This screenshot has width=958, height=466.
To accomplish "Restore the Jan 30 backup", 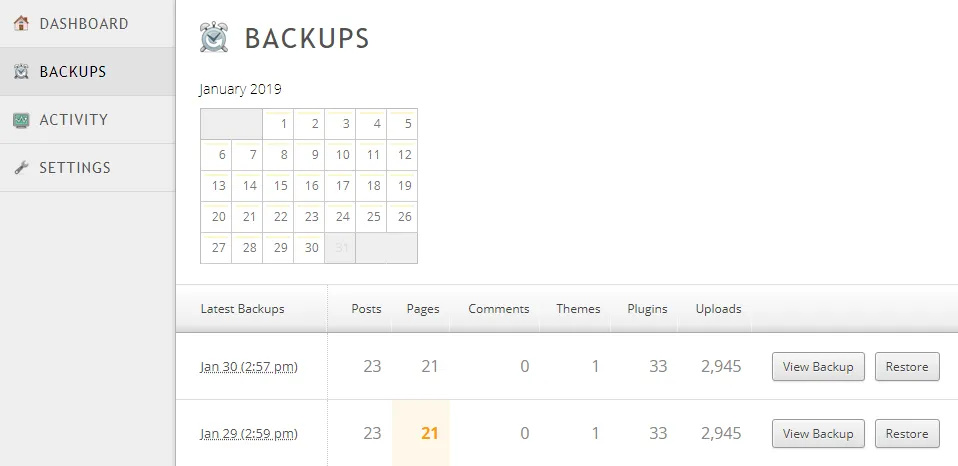I will pos(907,367).
